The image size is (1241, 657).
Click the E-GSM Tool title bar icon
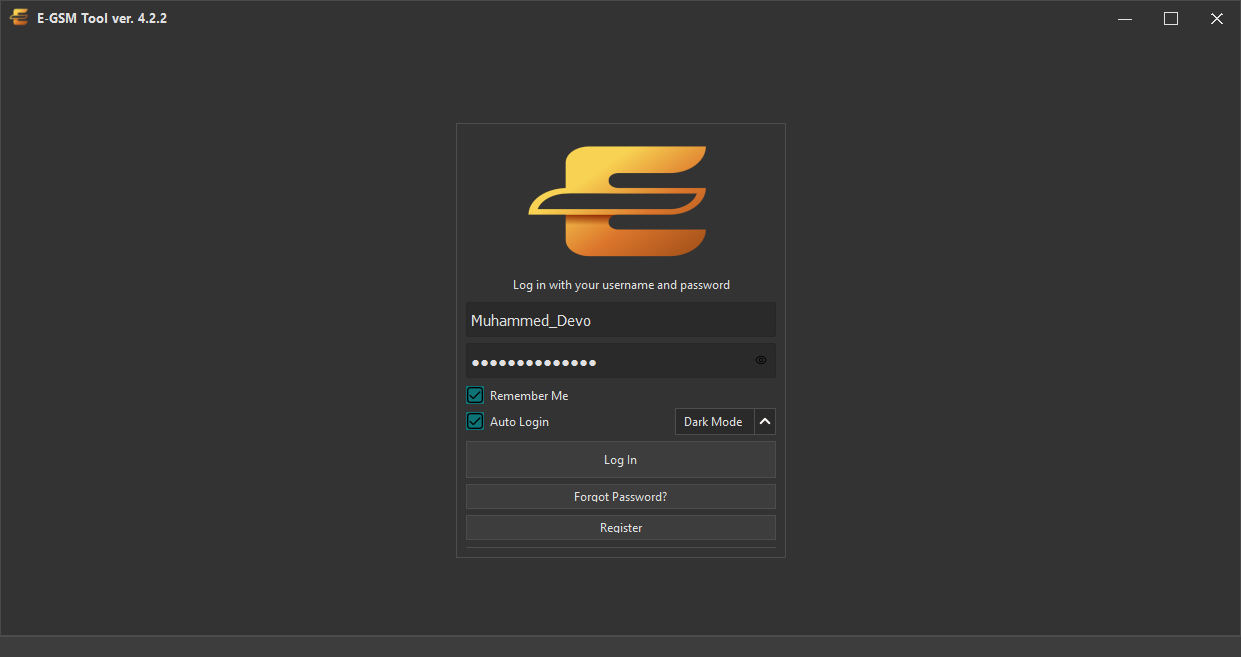pos(19,18)
